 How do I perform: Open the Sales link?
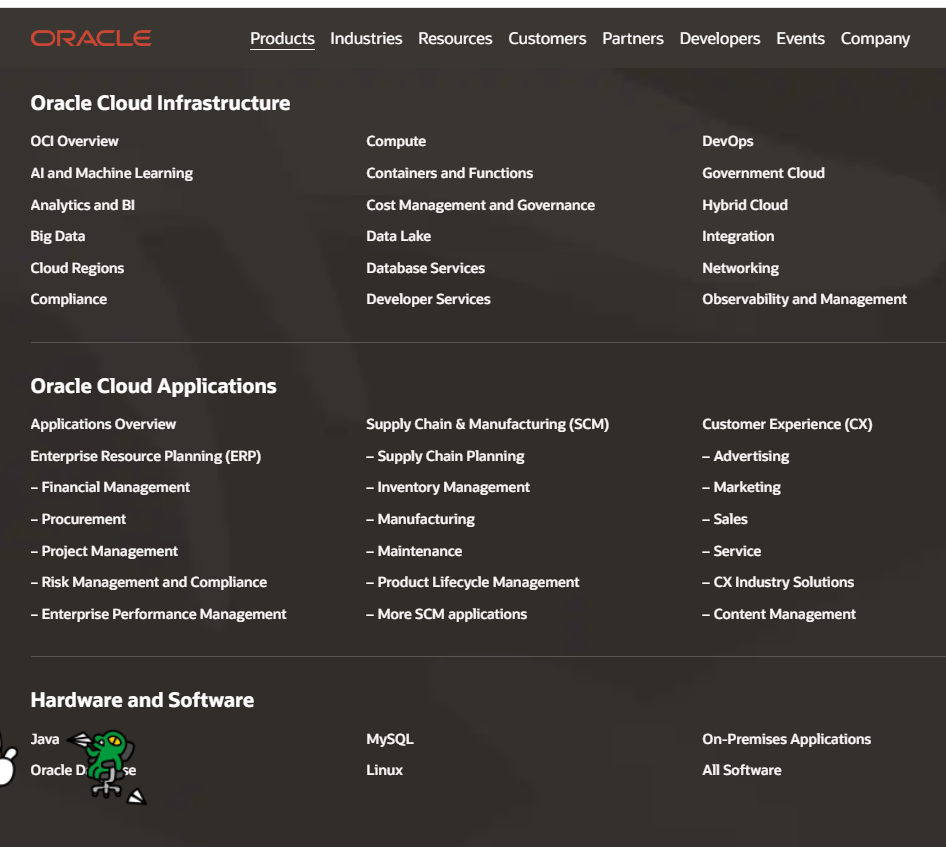[x=725, y=519]
